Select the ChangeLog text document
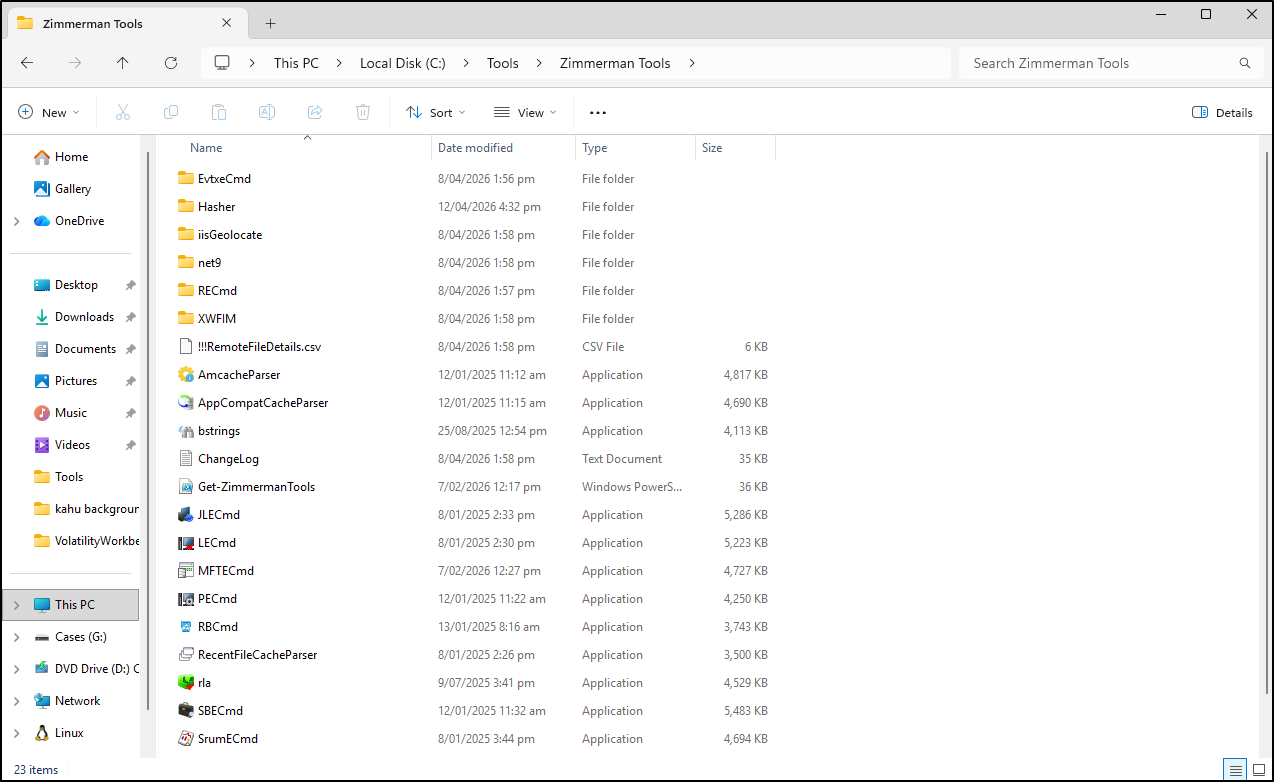The height and width of the screenshot is (782, 1274). [228, 459]
